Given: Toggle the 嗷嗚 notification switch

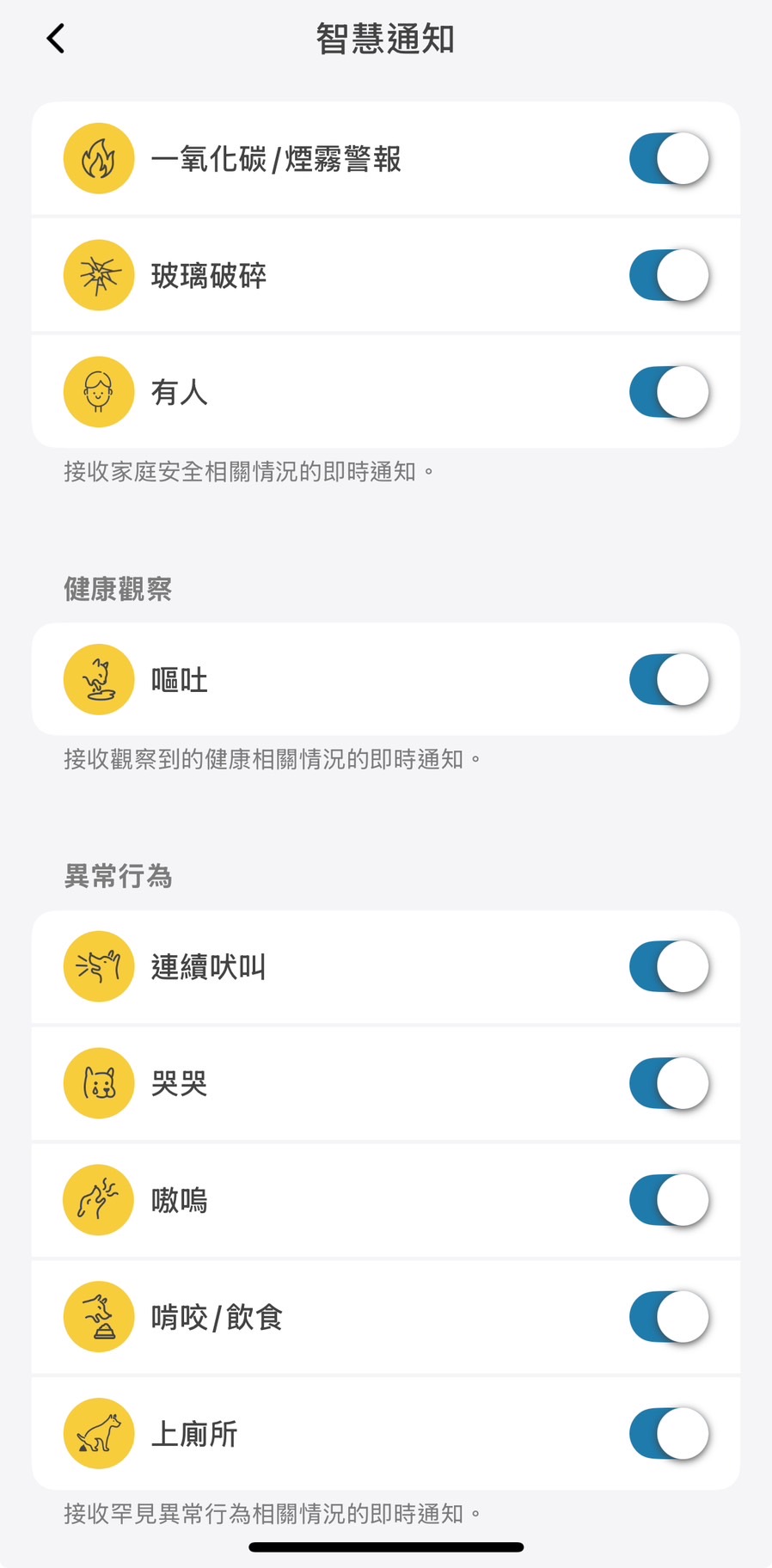Looking at the screenshot, I should click(x=669, y=1200).
